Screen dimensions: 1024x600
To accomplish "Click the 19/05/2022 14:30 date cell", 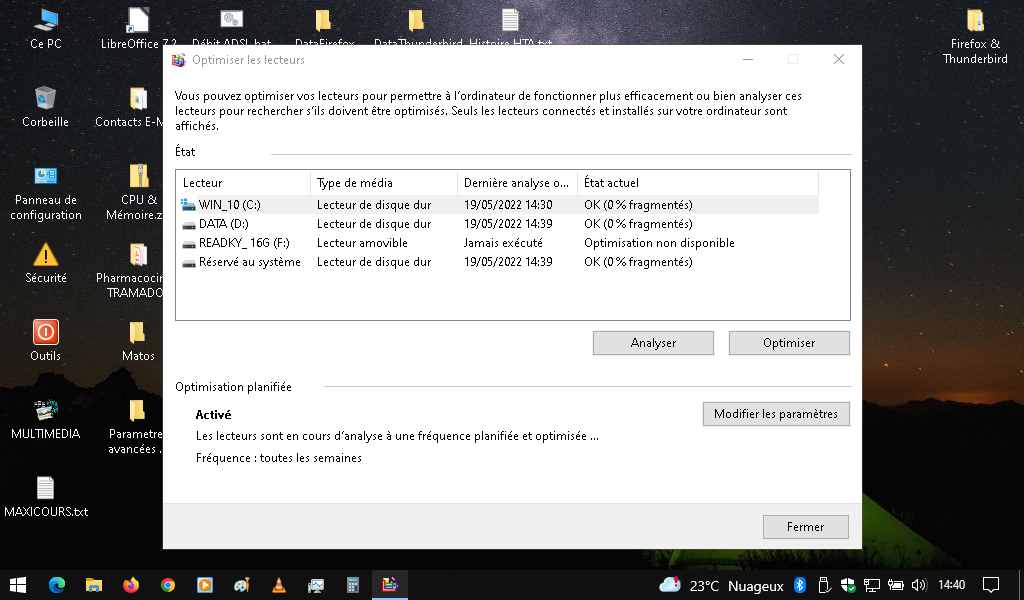I will click(508, 204).
